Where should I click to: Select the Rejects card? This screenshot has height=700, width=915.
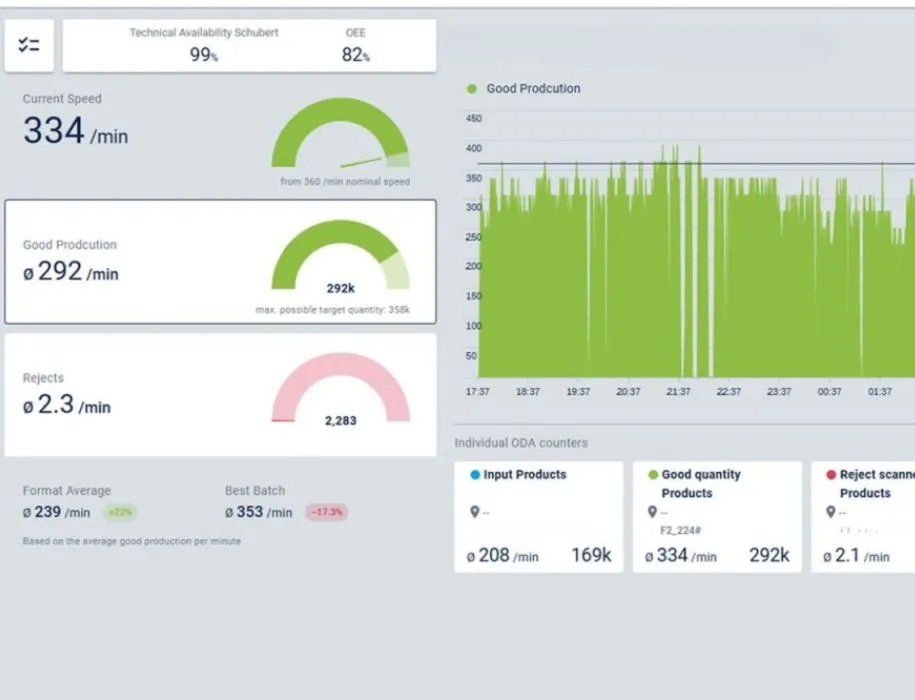[x=221, y=395]
